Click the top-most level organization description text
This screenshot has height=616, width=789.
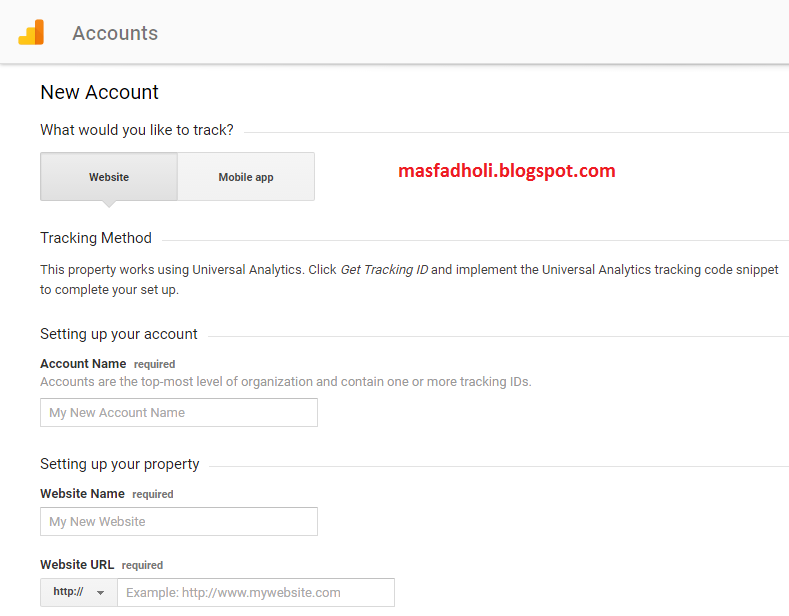coord(285,382)
